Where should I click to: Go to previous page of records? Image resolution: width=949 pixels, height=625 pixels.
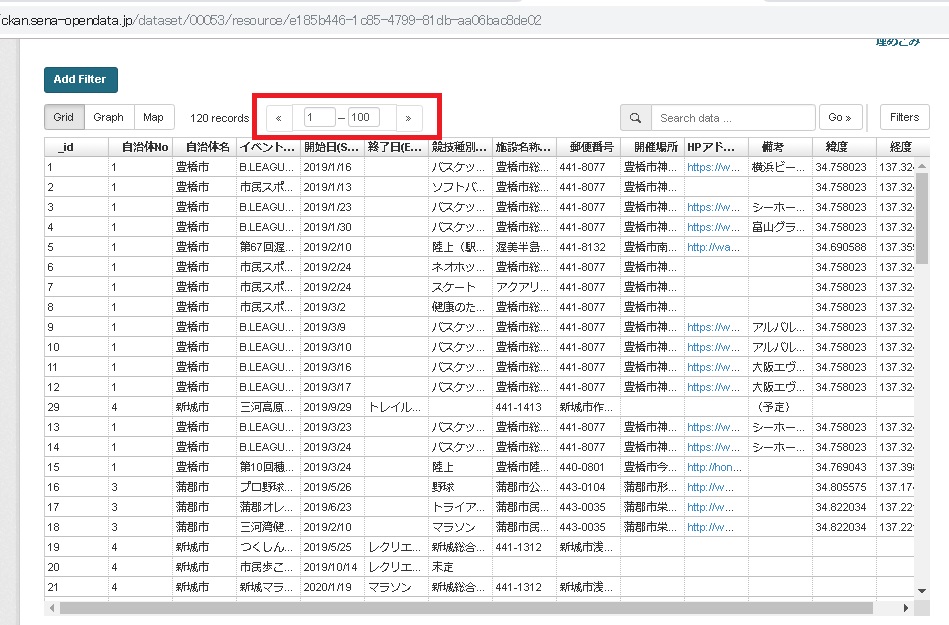(278, 118)
